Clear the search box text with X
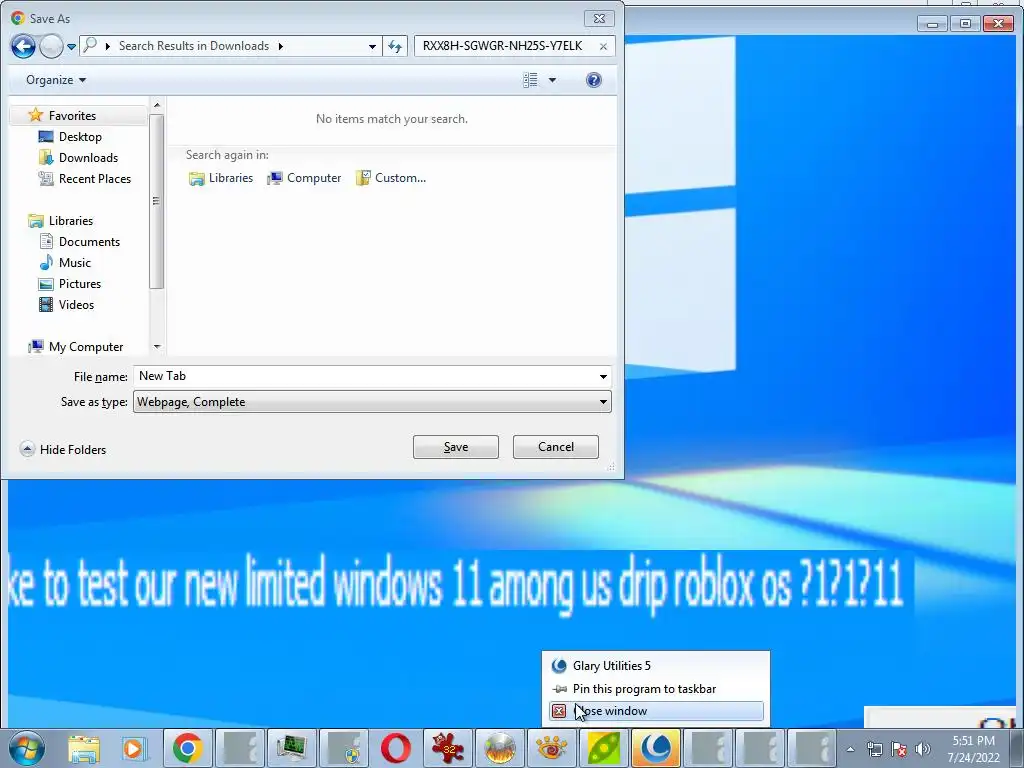Screen dimensions: 1024x768 click(603, 46)
